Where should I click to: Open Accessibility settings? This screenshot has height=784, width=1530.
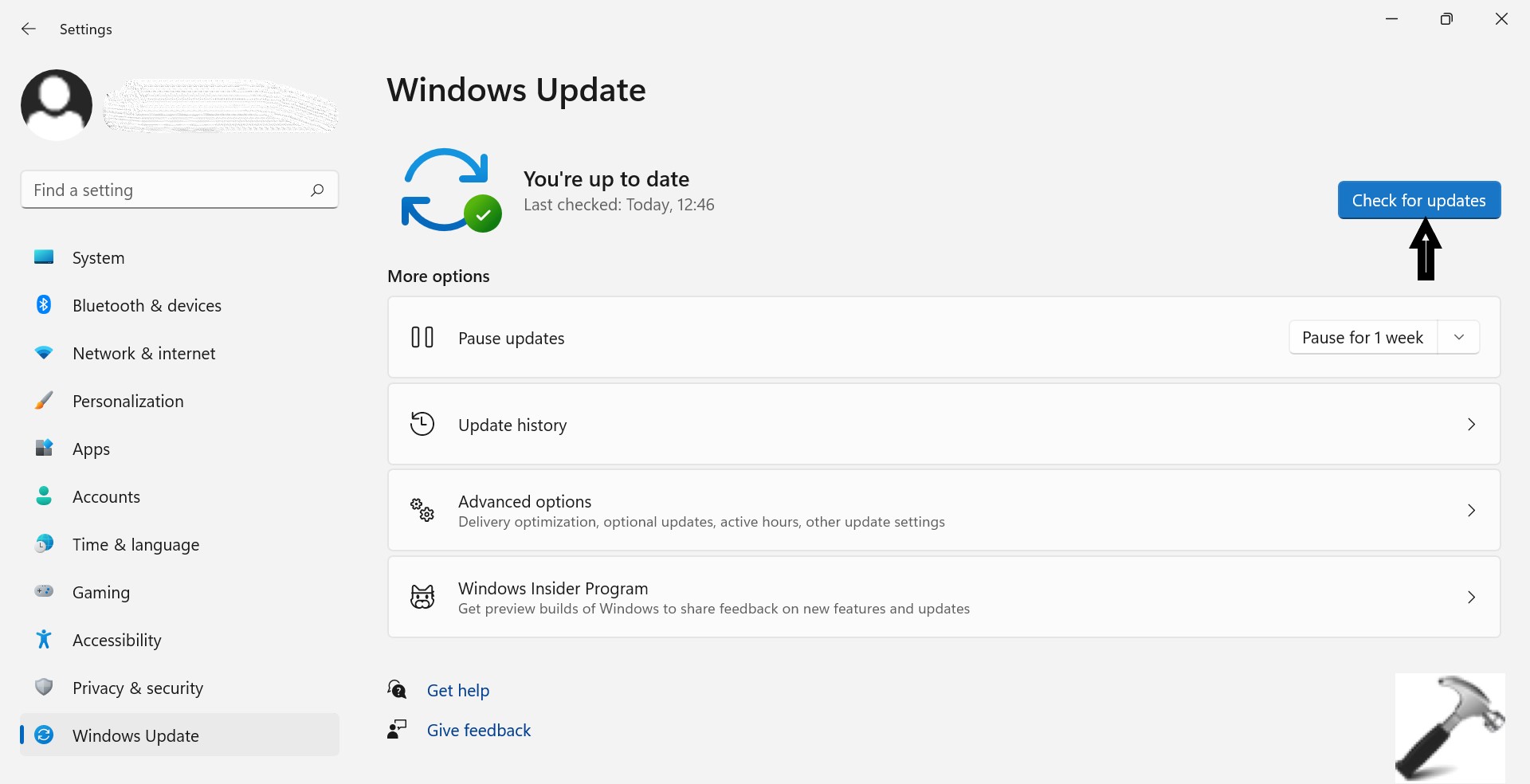point(179,640)
